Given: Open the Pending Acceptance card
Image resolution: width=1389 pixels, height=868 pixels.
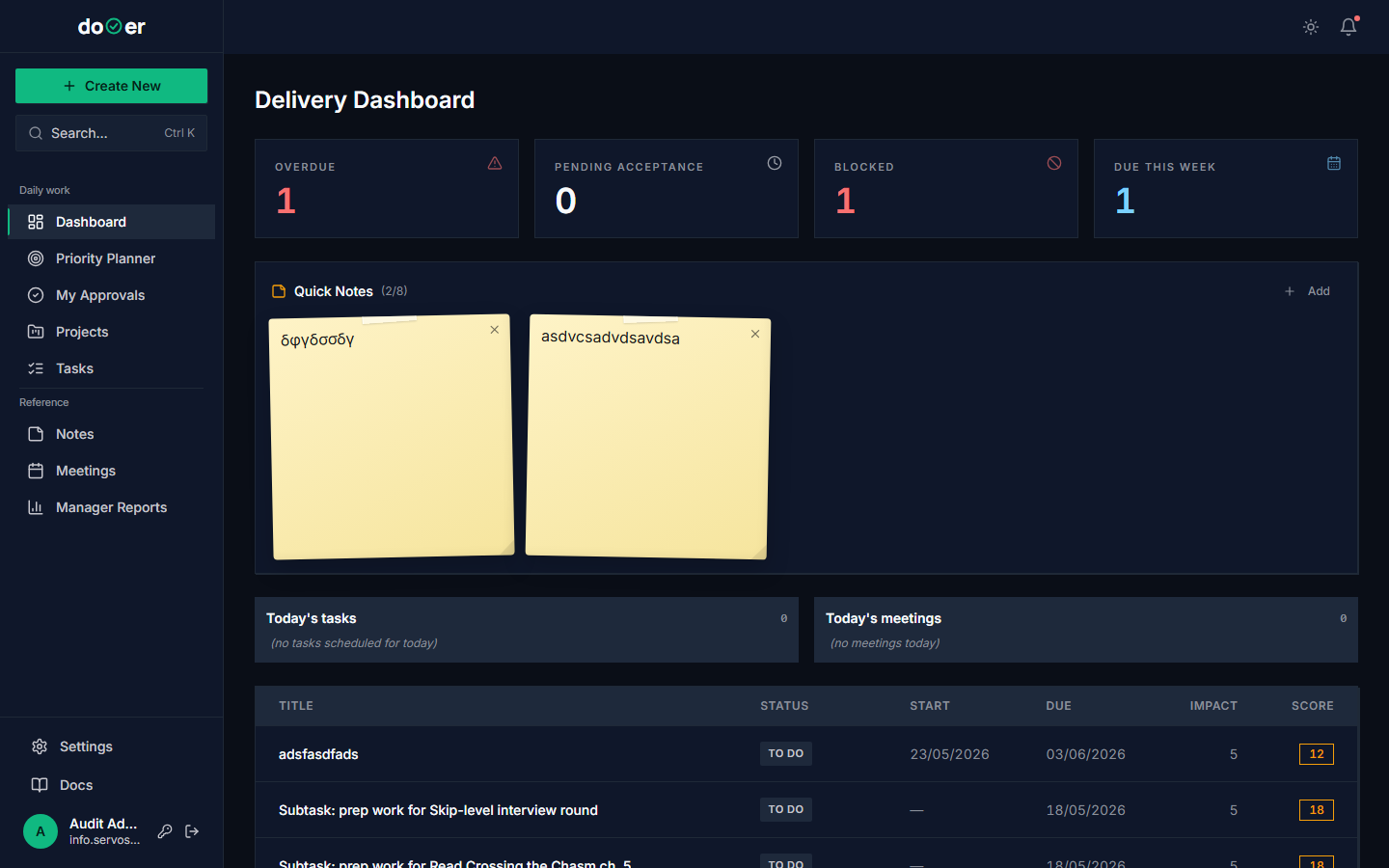Looking at the screenshot, I should coord(667,189).
